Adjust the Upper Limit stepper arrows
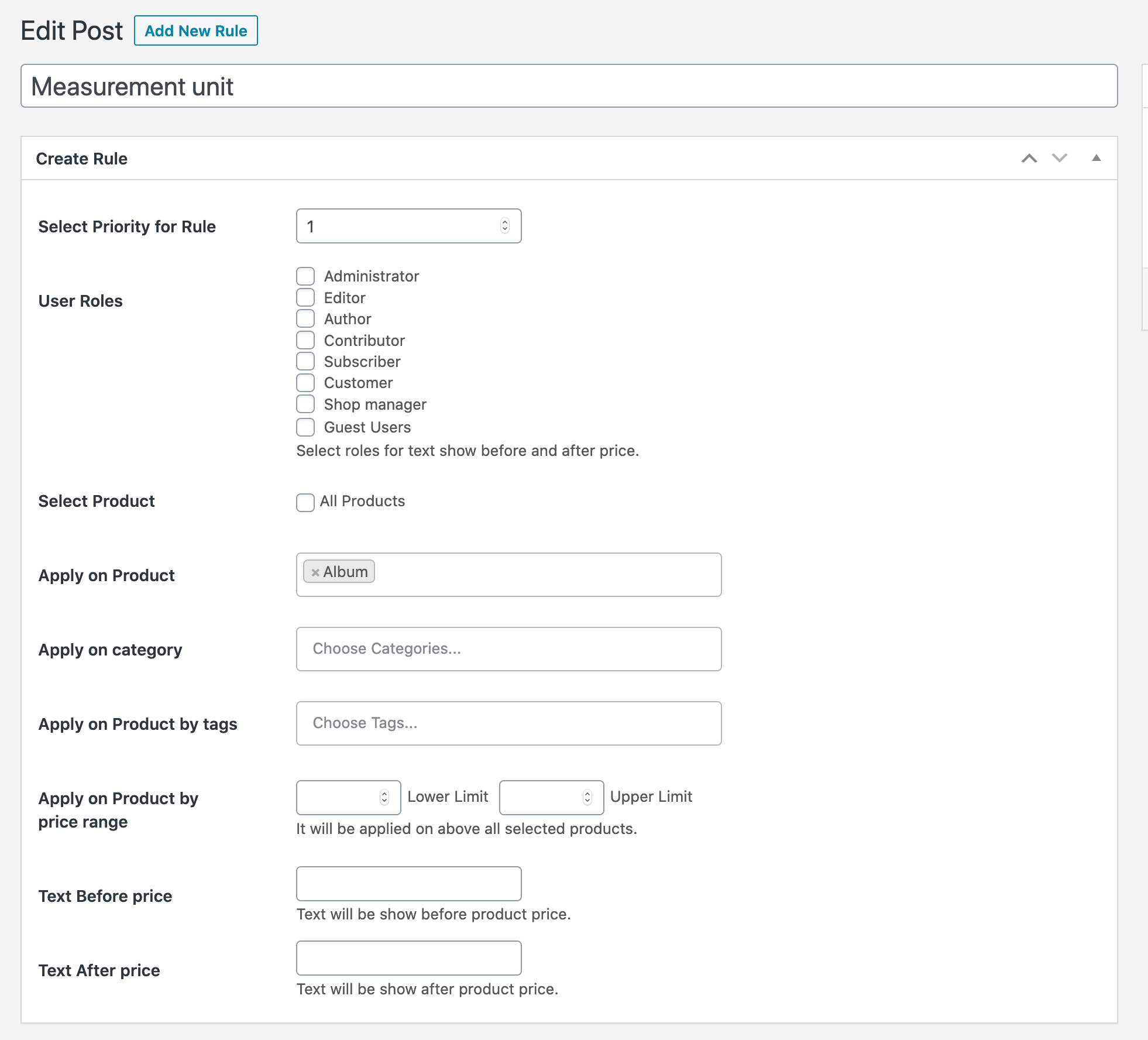 pos(587,797)
